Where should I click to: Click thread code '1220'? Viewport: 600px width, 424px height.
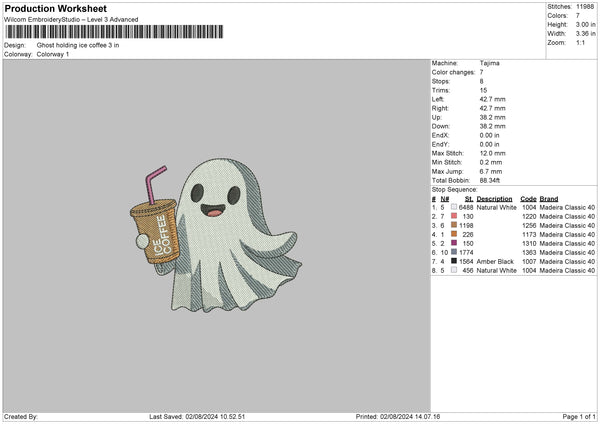pyautogui.click(x=529, y=217)
